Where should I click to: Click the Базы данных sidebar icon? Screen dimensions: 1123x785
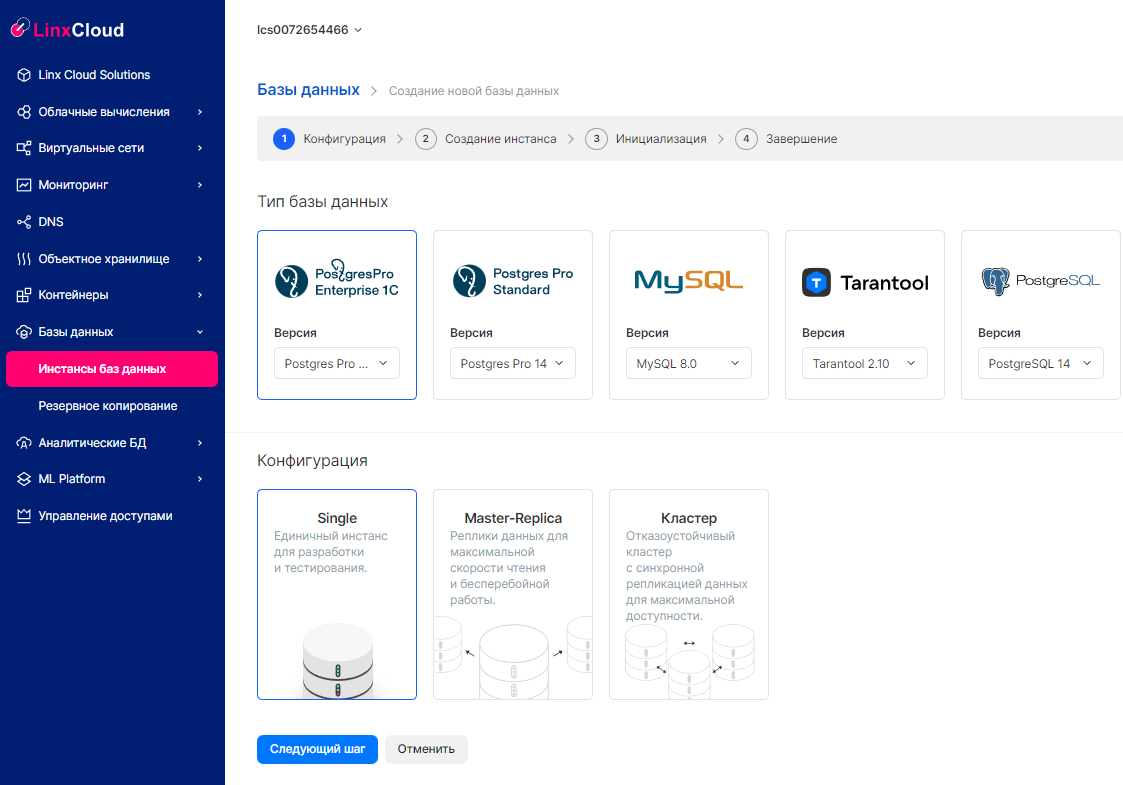[x=24, y=332]
